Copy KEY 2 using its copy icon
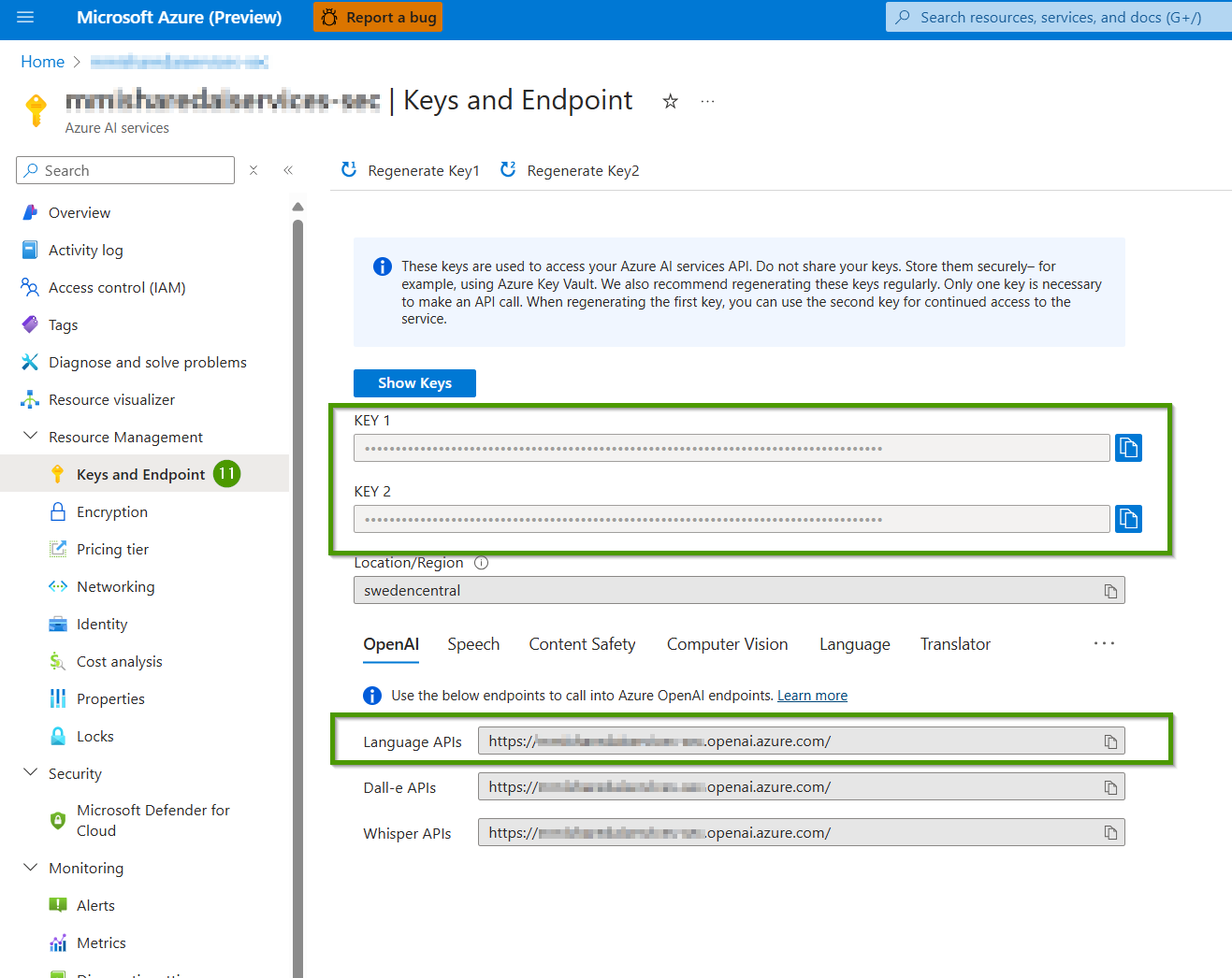 1128,519
